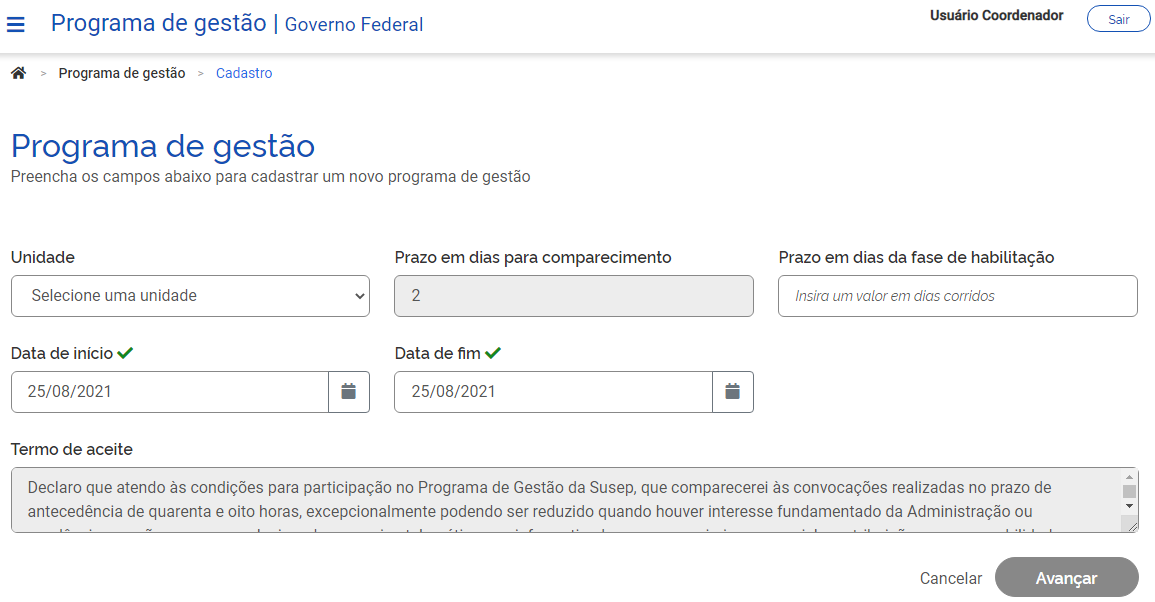Screen dimensions: 1155x602
Task: Click the Cancelar link
Action: click(x=950, y=578)
